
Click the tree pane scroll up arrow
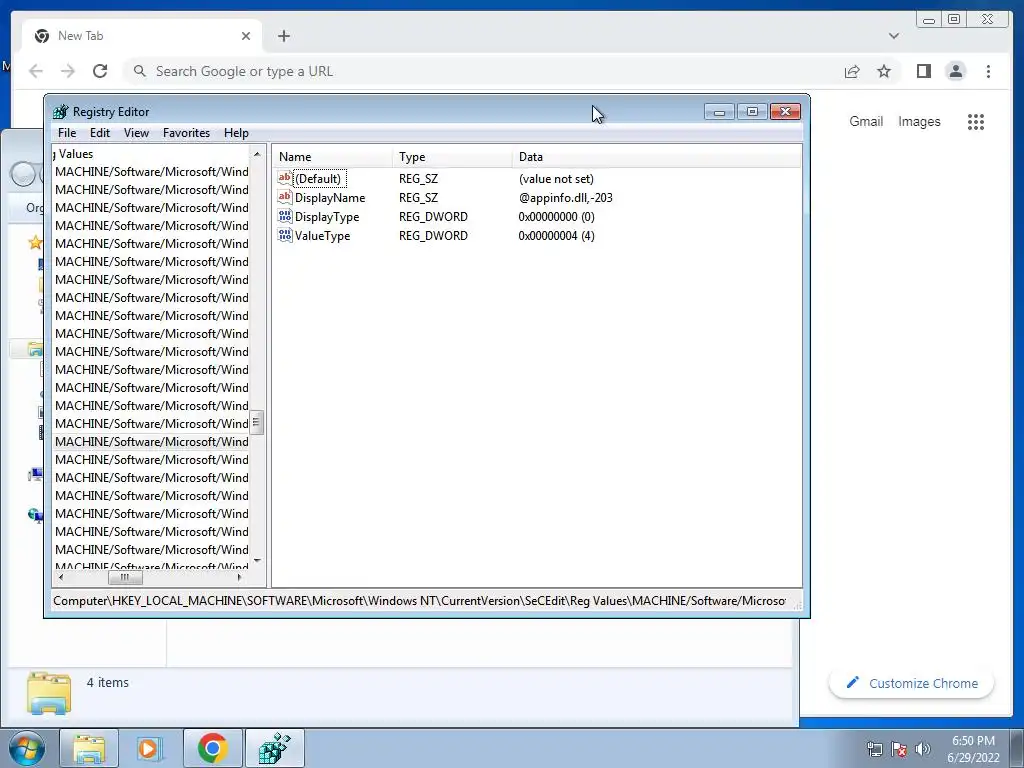click(x=257, y=154)
